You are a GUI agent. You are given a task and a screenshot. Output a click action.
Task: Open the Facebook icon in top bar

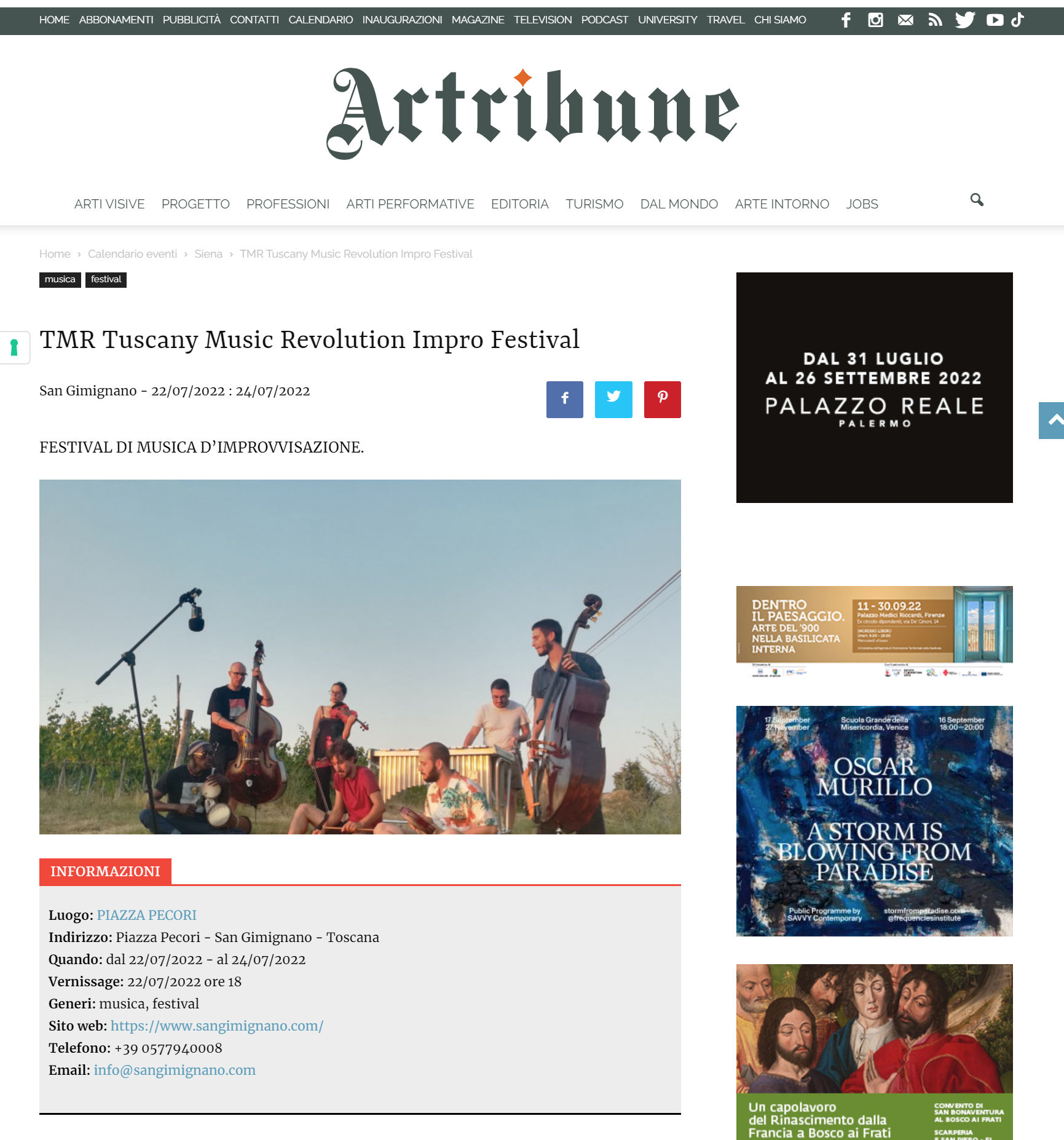click(846, 20)
